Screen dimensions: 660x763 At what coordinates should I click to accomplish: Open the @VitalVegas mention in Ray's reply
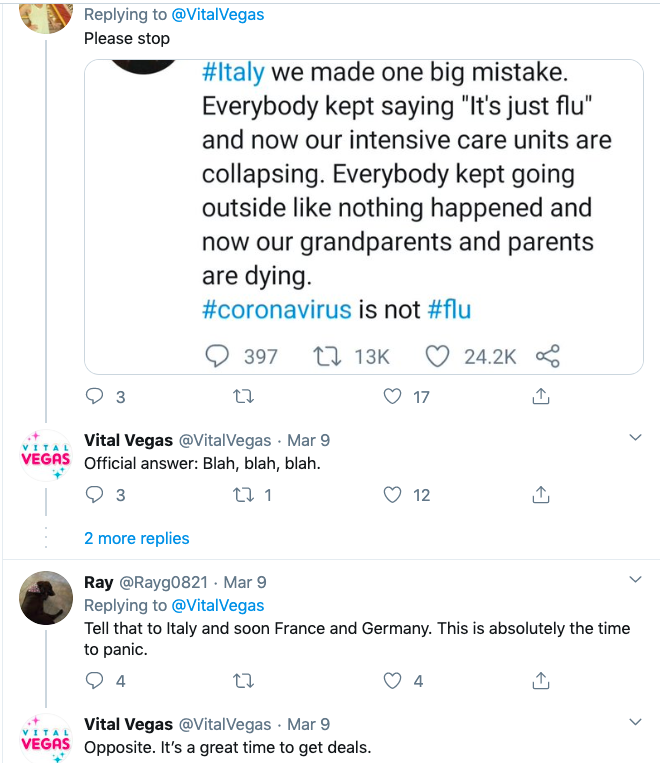[x=218, y=605]
